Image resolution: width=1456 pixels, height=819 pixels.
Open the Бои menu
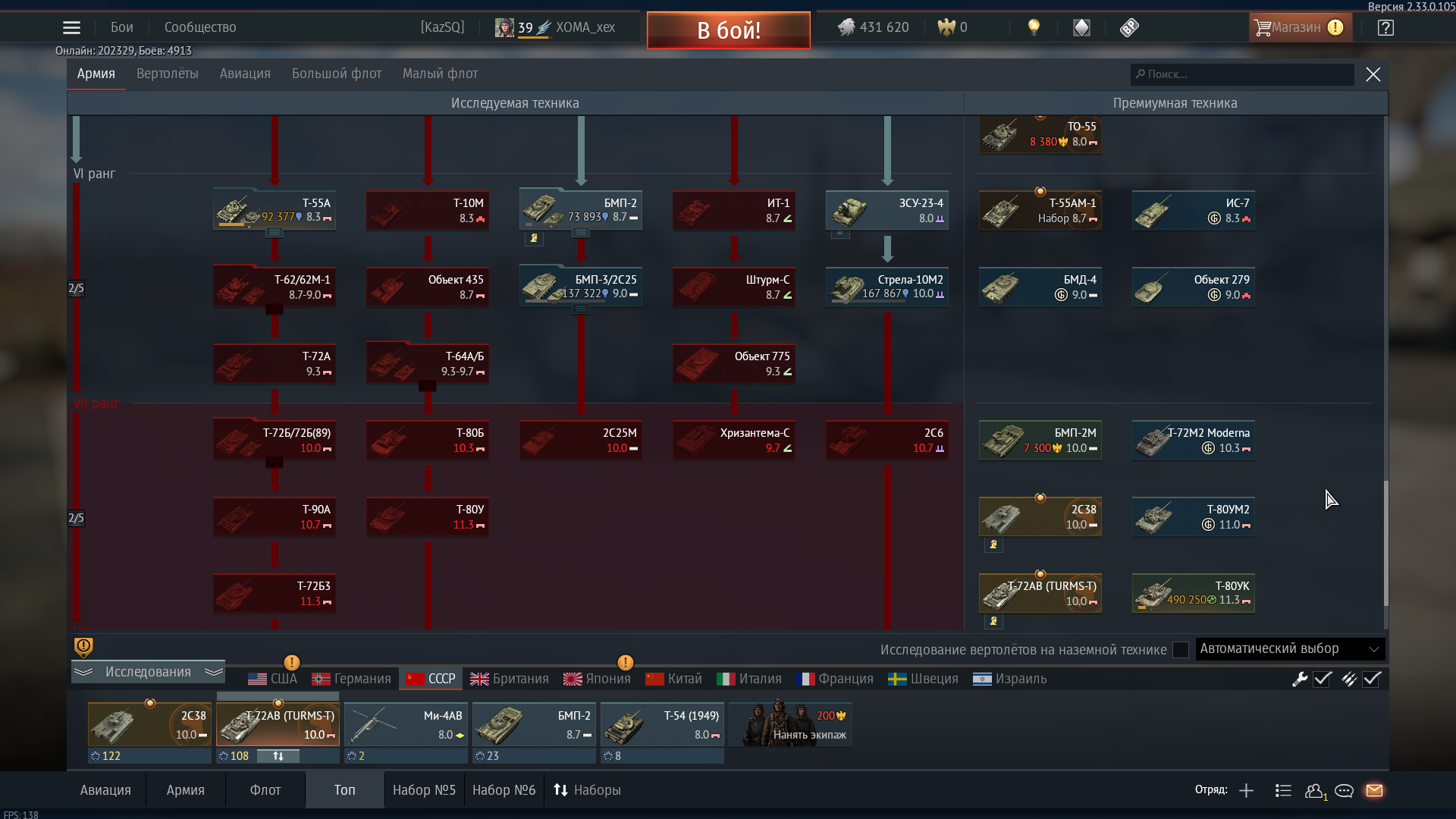coord(122,27)
